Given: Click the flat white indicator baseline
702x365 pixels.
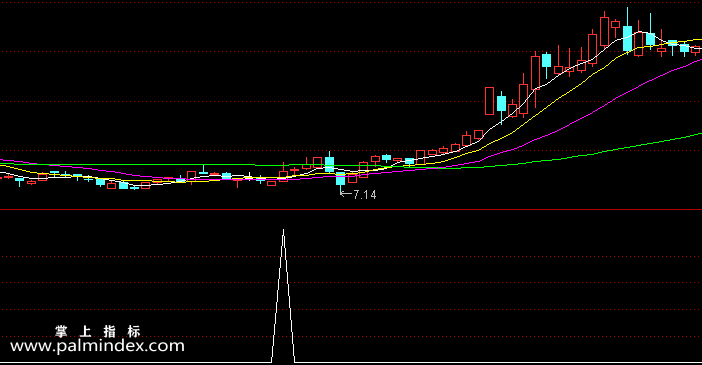Looking at the screenshot, I should click(x=492, y=362).
